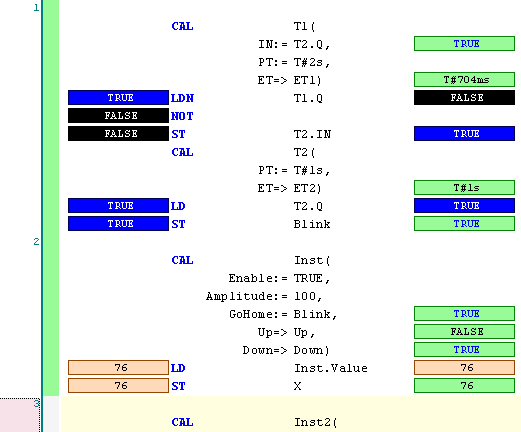This screenshot has height=432, width=521.
Task: Click the ET=> ET2) output line
Action: [289, 188]
